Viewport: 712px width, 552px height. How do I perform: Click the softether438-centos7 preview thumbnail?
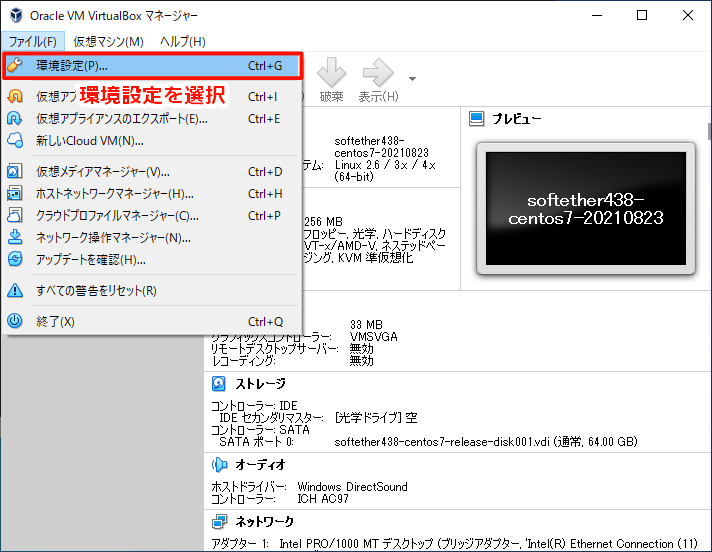(x=586, y=208)
